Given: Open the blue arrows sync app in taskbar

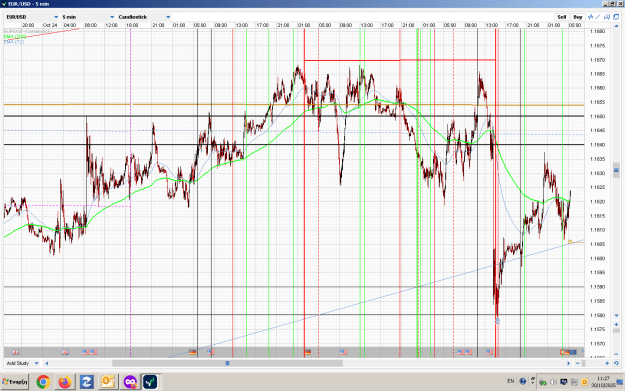Looking at the screenshot, I should 86,382.
